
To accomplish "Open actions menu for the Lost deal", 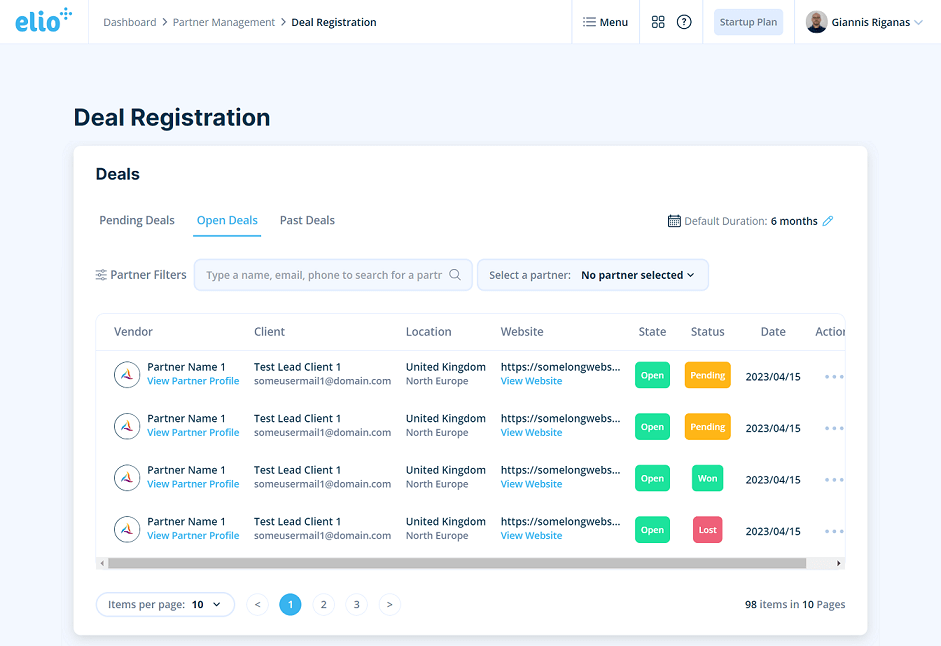I will point(833,531).
